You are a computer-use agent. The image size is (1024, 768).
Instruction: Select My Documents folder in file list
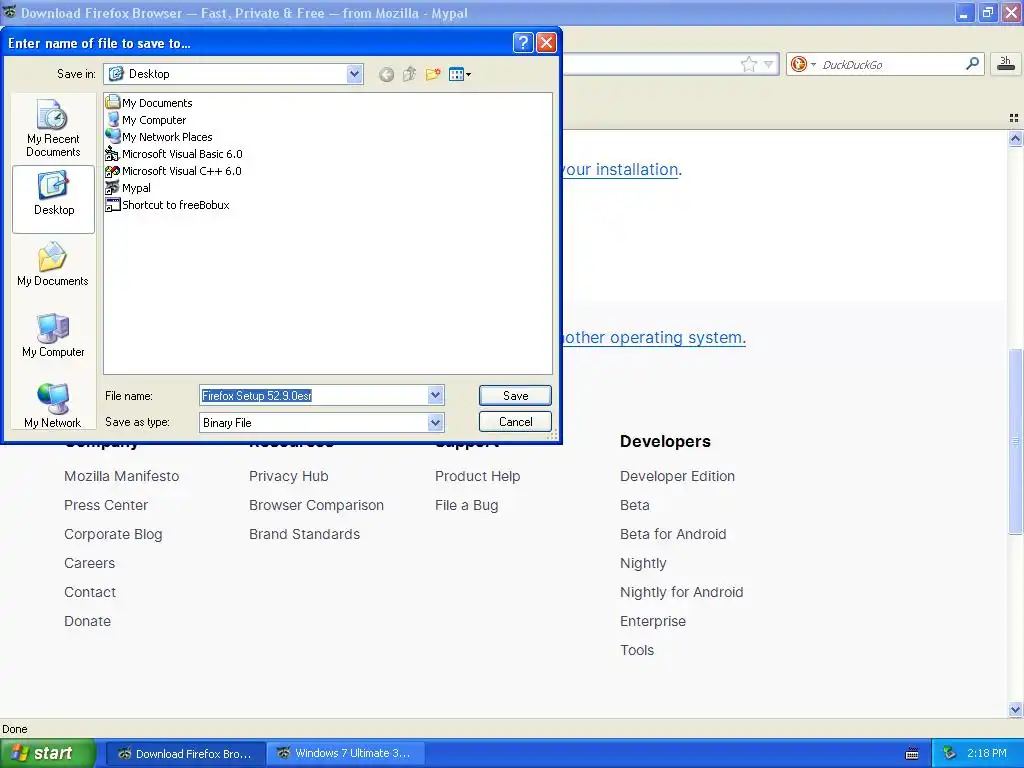[x=149, y=103]
